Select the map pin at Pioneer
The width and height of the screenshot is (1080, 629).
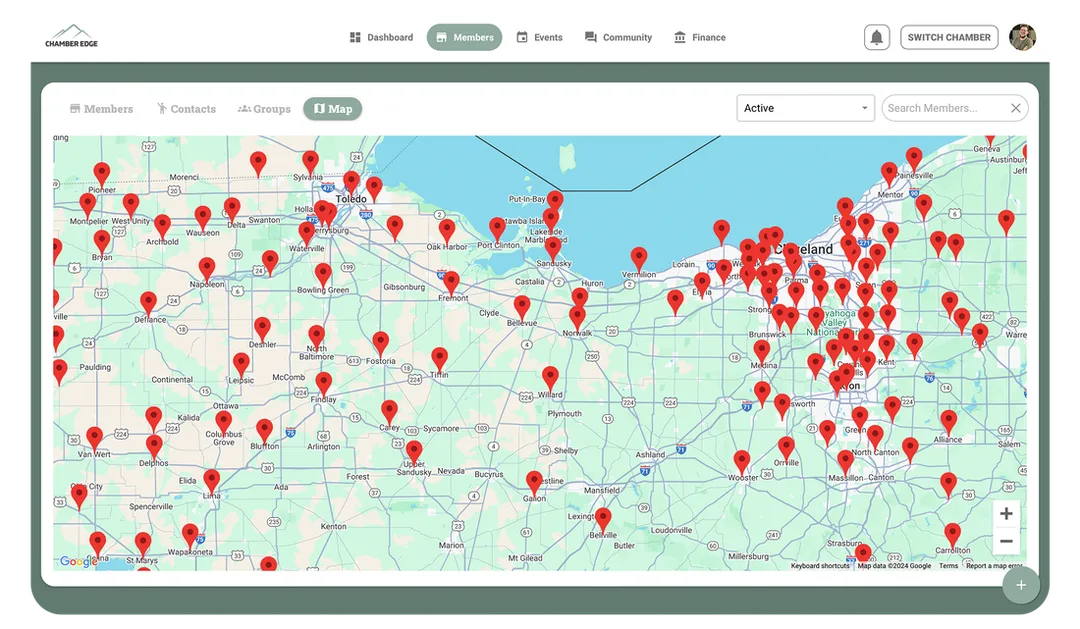[x=101, y=175]
